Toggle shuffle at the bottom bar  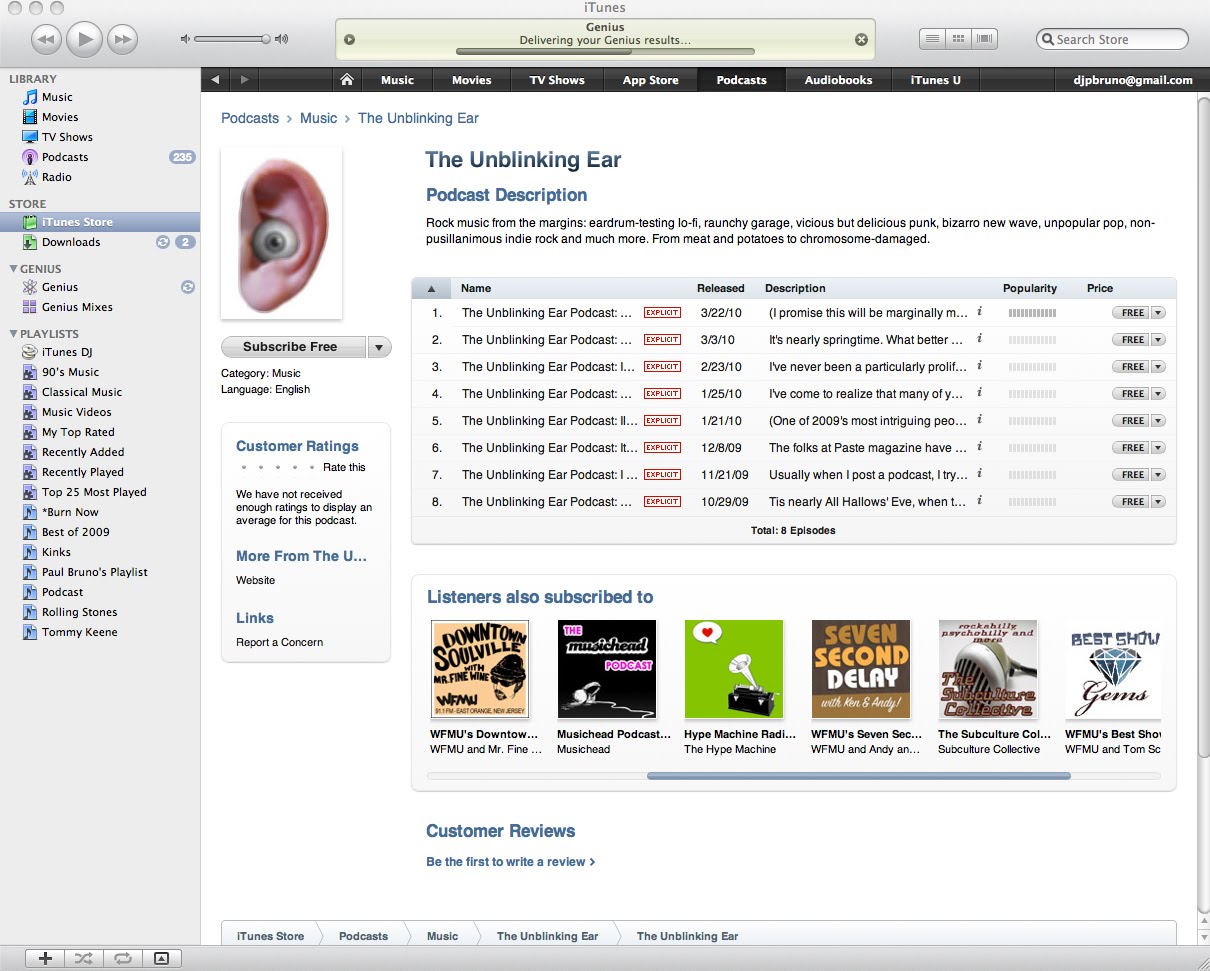point(84,958)
